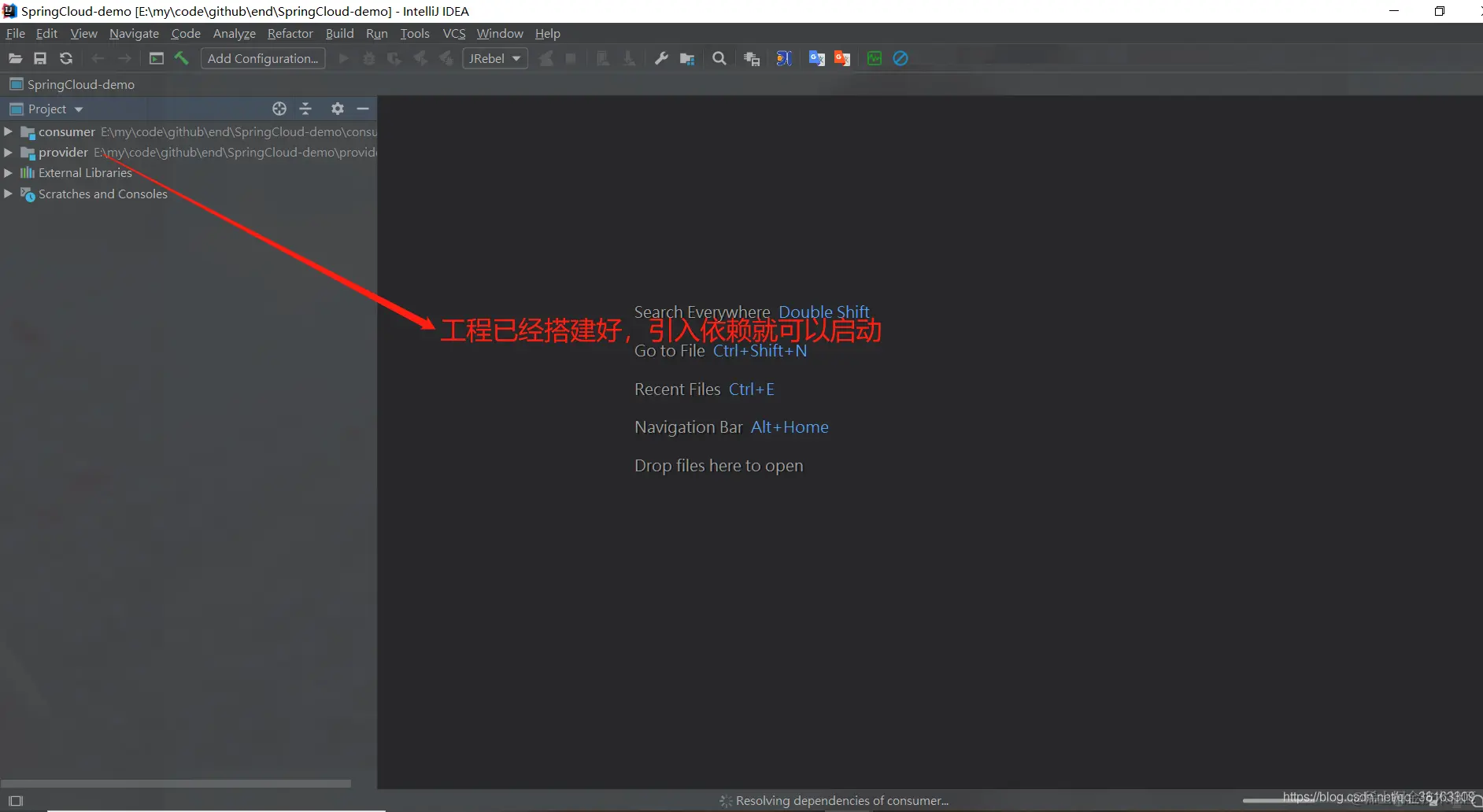This screenshot has width=1483, height=812.
Task: Open Settings via wrench icon
Action: click(661, 58)
